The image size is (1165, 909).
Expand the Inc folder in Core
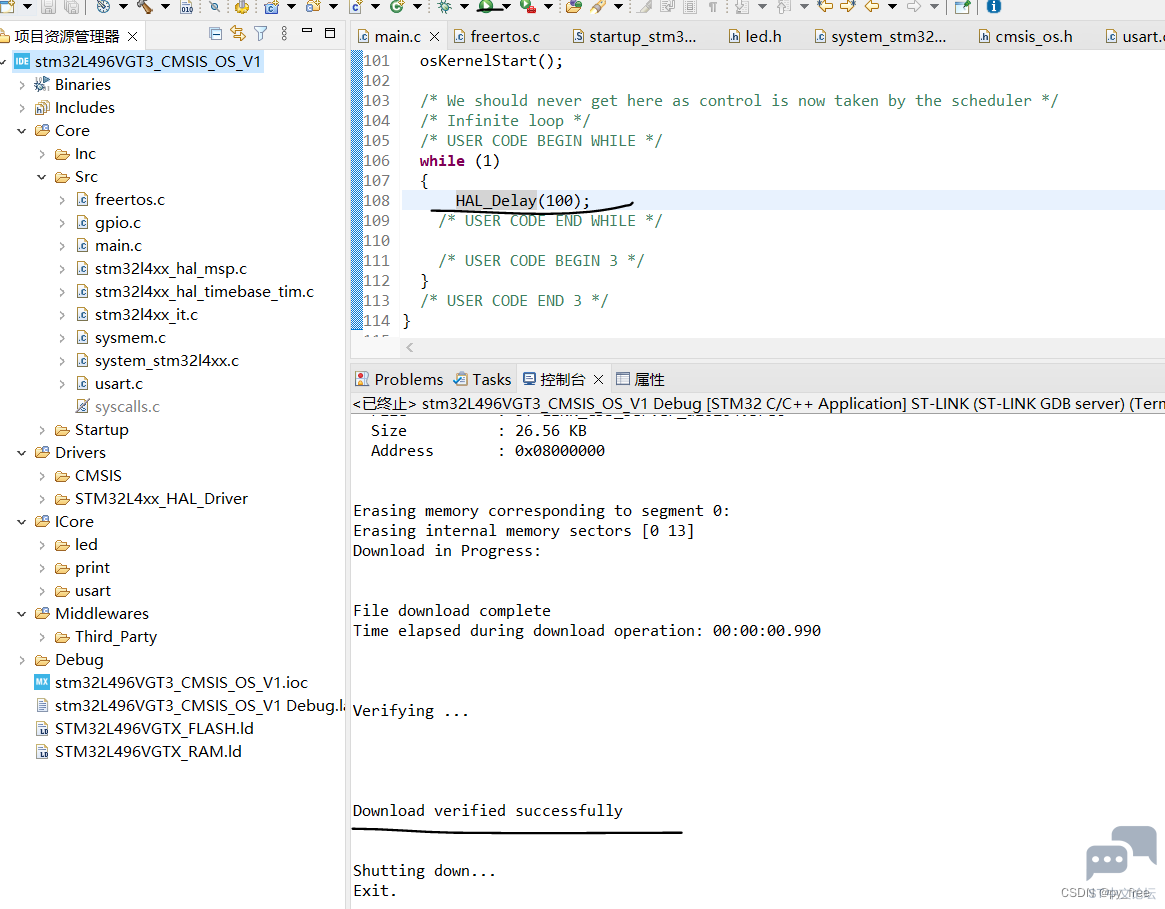42,154
